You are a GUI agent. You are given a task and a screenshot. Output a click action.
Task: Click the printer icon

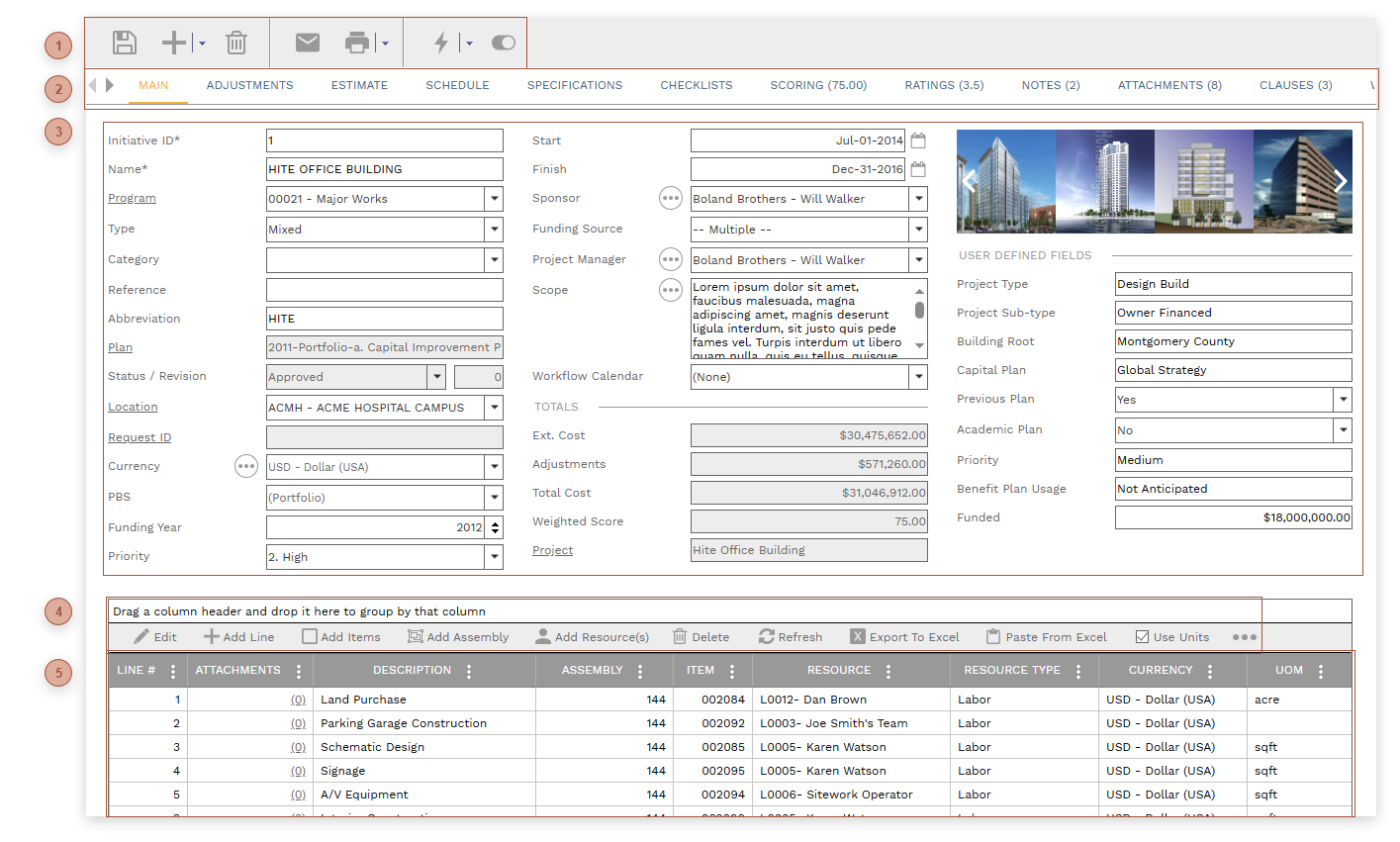click(356, 43)
